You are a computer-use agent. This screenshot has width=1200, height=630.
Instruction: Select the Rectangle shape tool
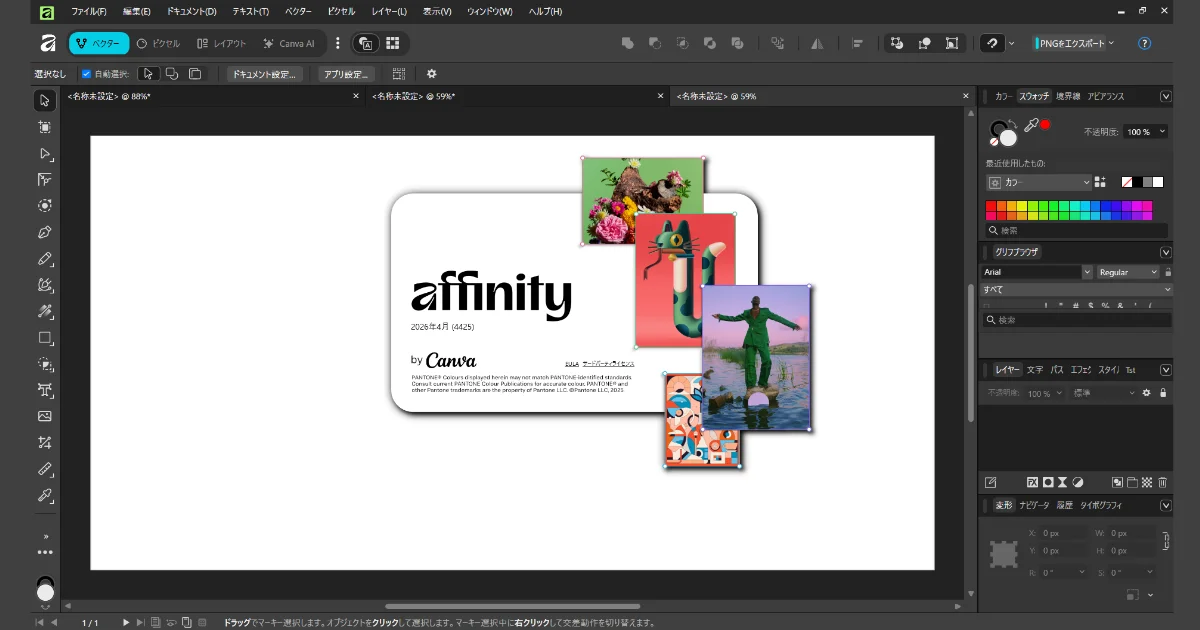(45, 338)
